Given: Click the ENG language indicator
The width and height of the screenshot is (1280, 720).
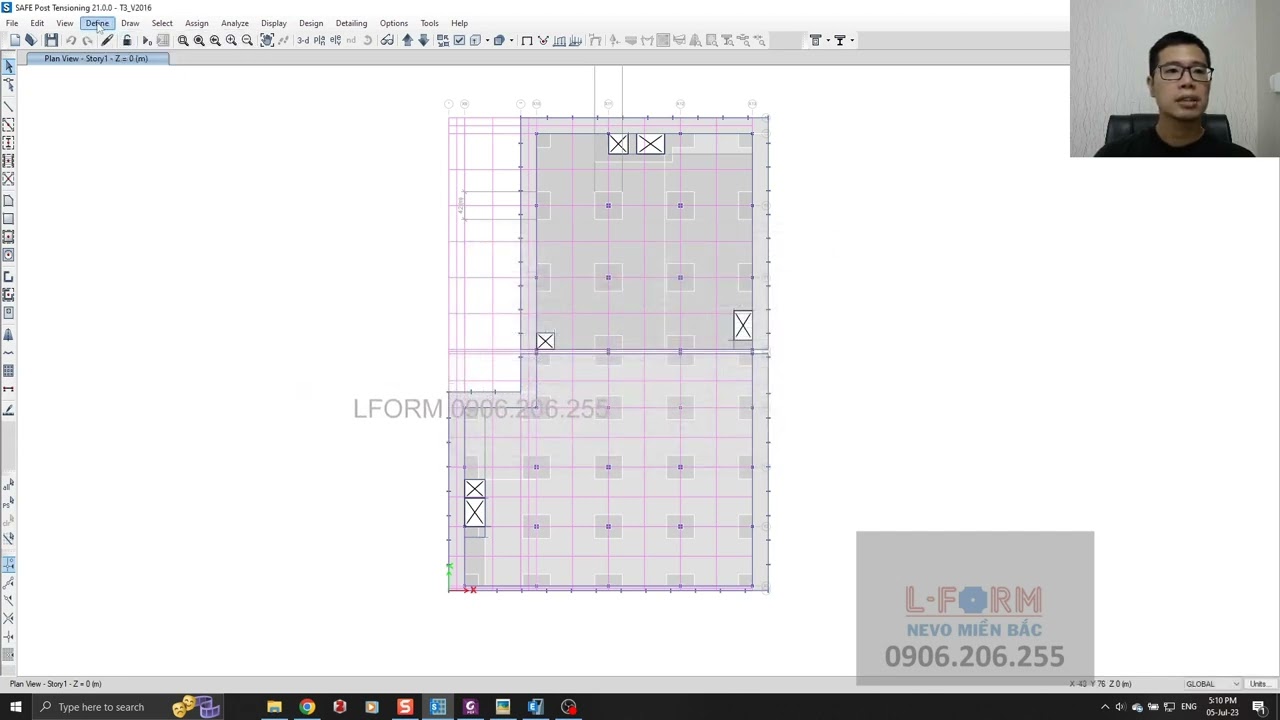Looking at the screenshot, I should click(1189, 707).
